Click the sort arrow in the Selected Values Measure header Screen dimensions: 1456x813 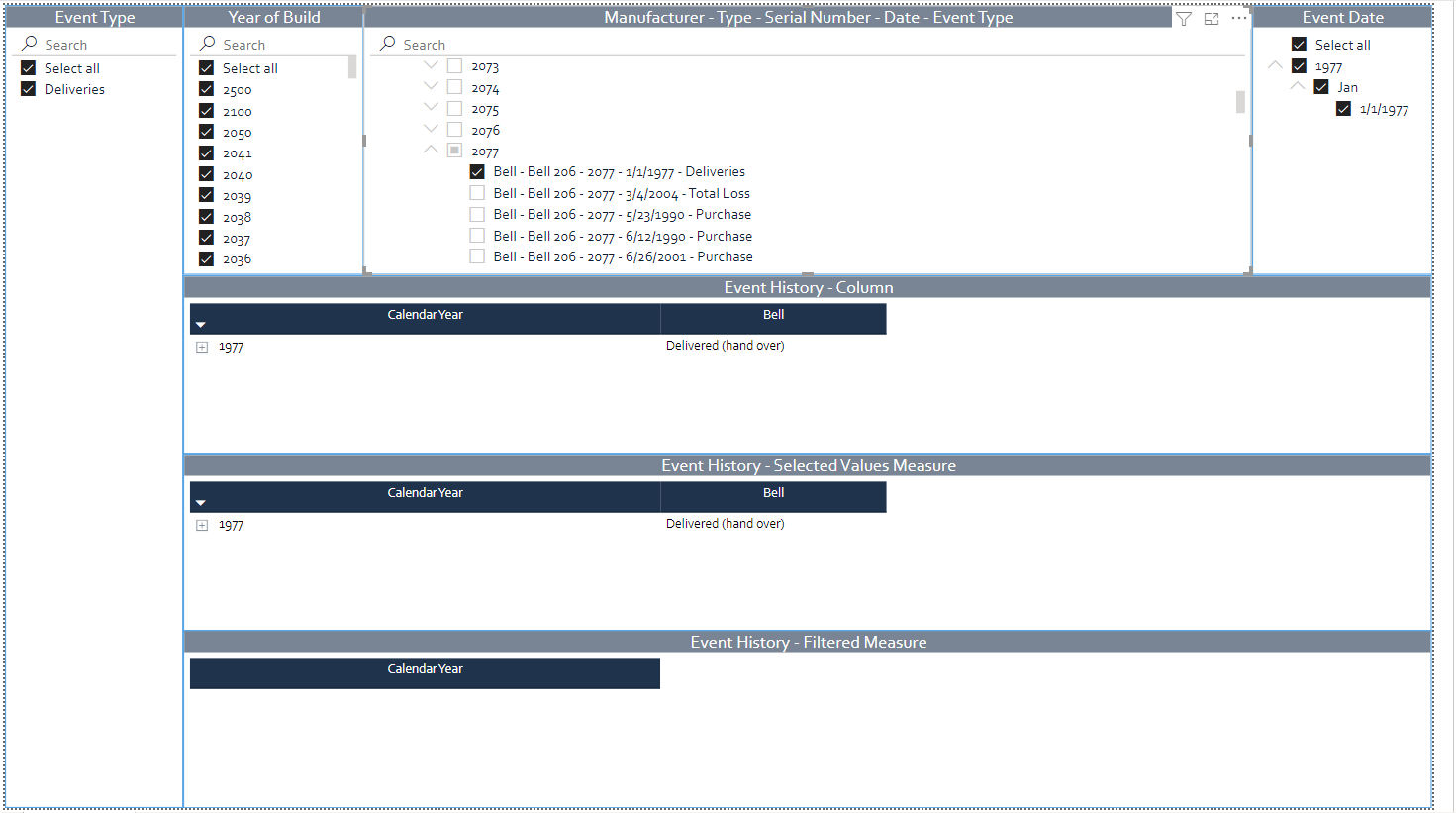pos(200,503)
